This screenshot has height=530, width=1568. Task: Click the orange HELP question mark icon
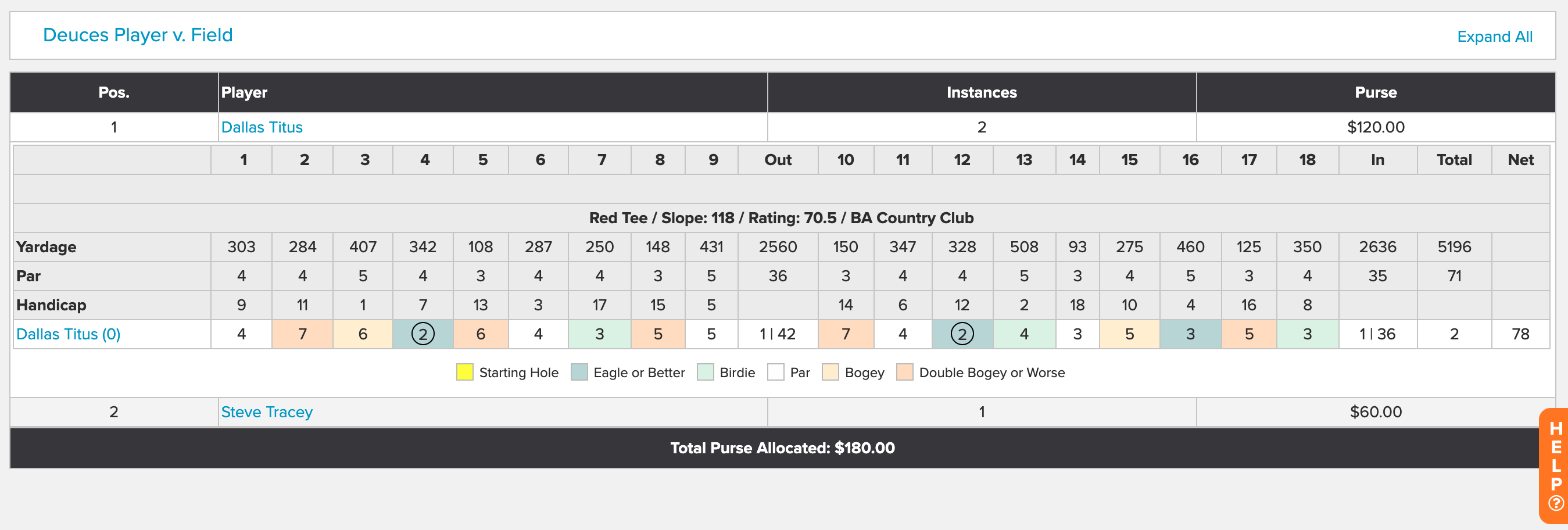(x=1556, y=503)
